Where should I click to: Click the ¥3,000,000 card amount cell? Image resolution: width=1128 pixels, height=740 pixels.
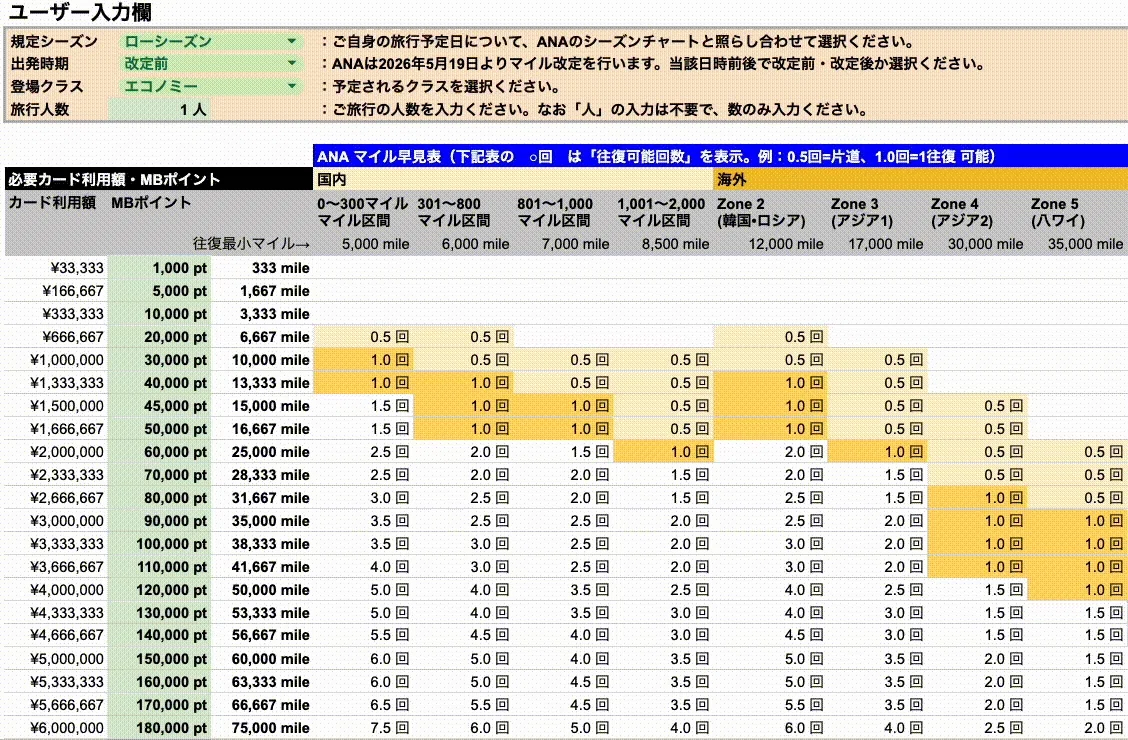click(57, 521)
